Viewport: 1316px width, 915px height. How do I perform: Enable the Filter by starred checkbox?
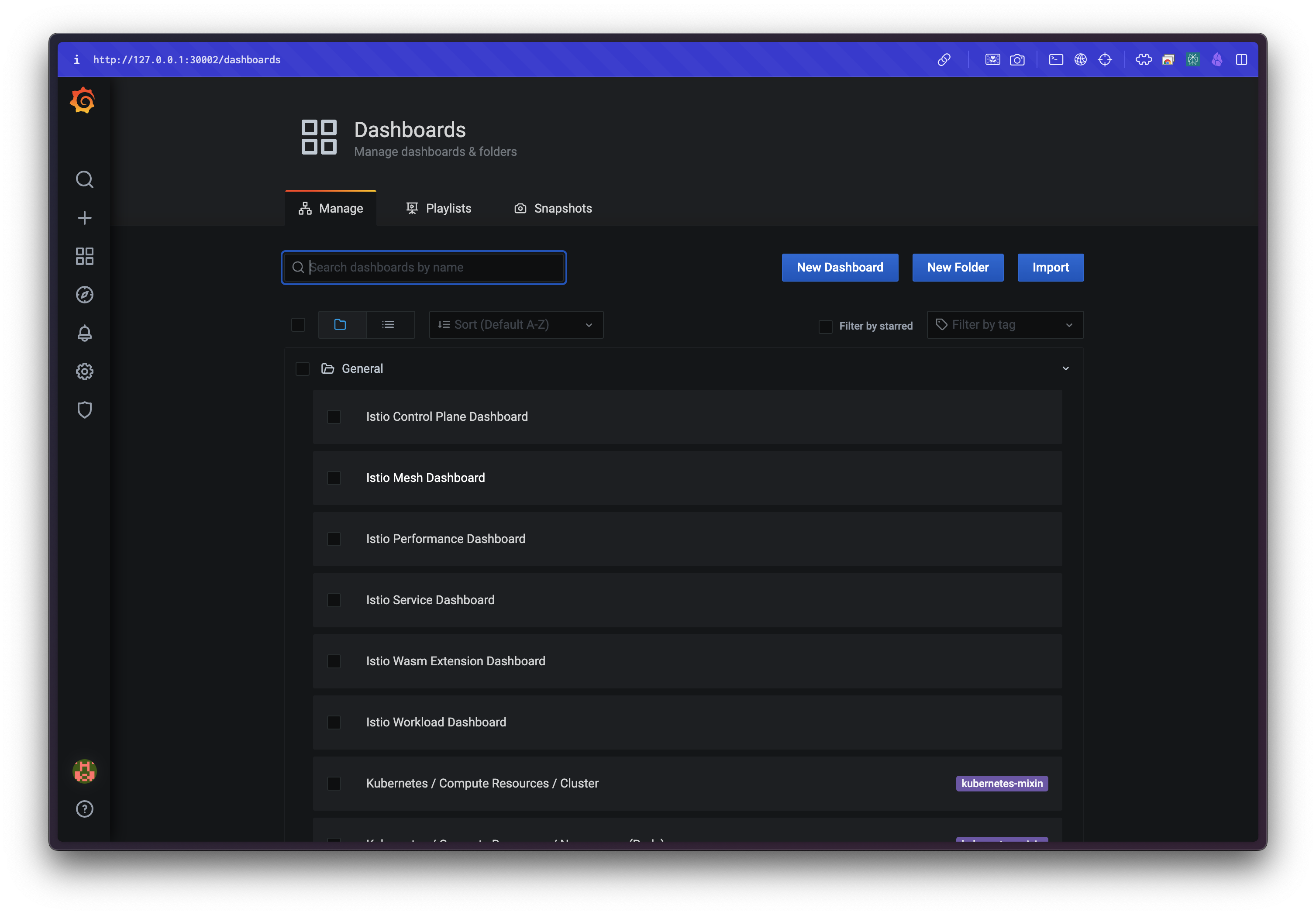point(825,326)
